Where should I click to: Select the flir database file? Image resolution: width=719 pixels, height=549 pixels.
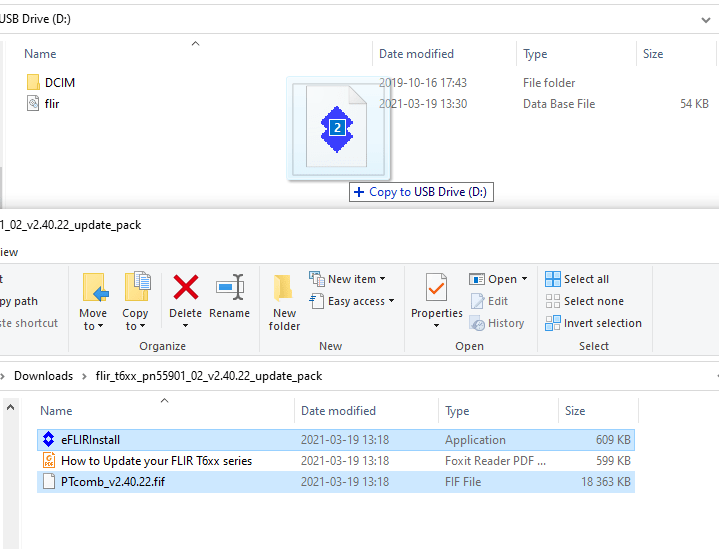click(52, 104)
